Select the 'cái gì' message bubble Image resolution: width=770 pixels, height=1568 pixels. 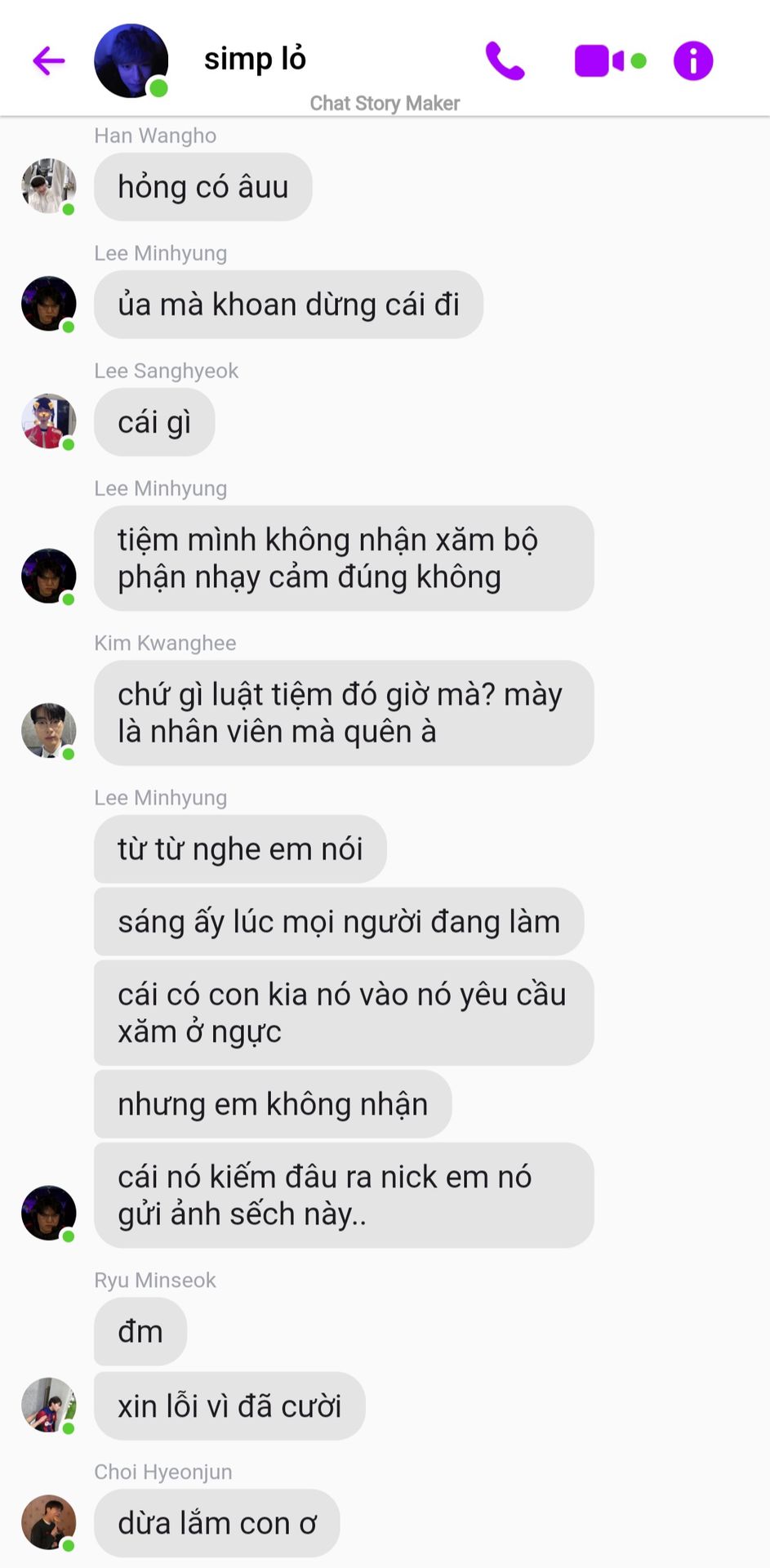point(154,422)
